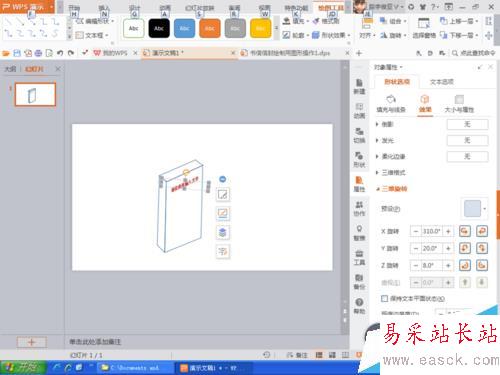Click the blue minus circle beside the shape
Screen dimensions: 500x375
tap(223, 179)
